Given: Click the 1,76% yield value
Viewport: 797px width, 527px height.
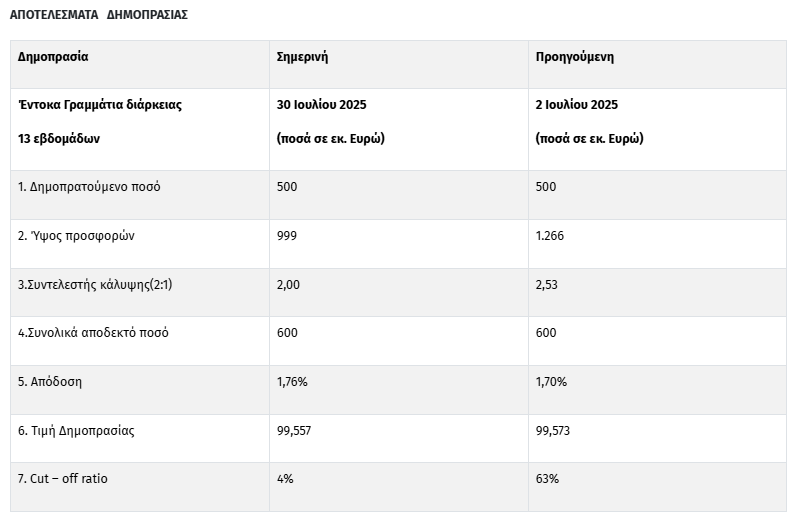Looking at the screenshot, I should (x=292, y=382).
